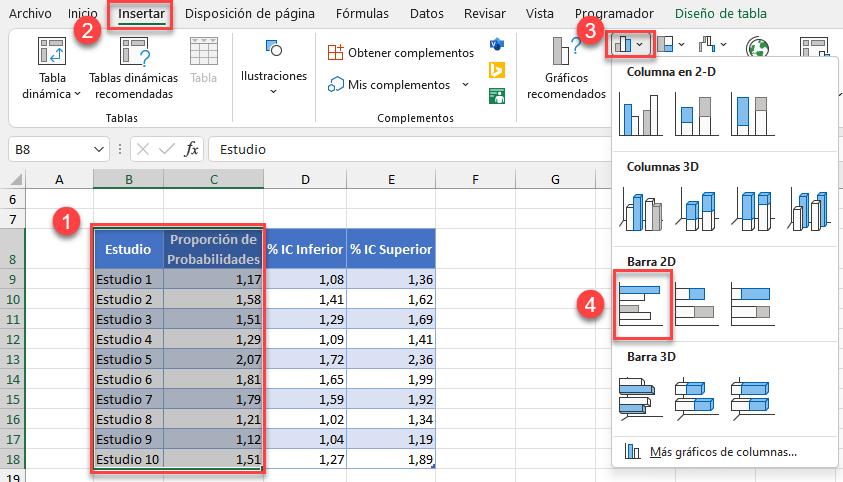Image resolution: width=843 pixels, height=482 pixels.
Task: Click the 'Proporción de Probabilidades' header cell
Action: click(x=213, y=249)
